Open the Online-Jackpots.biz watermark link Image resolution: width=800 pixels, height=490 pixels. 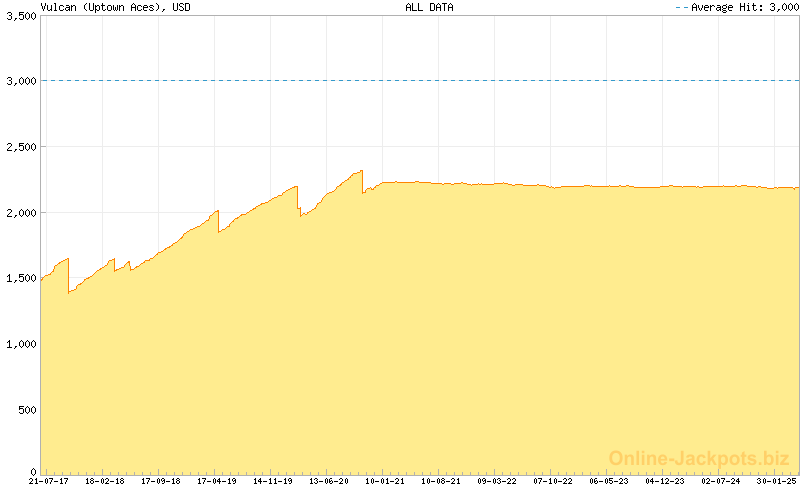pos(699,458)
